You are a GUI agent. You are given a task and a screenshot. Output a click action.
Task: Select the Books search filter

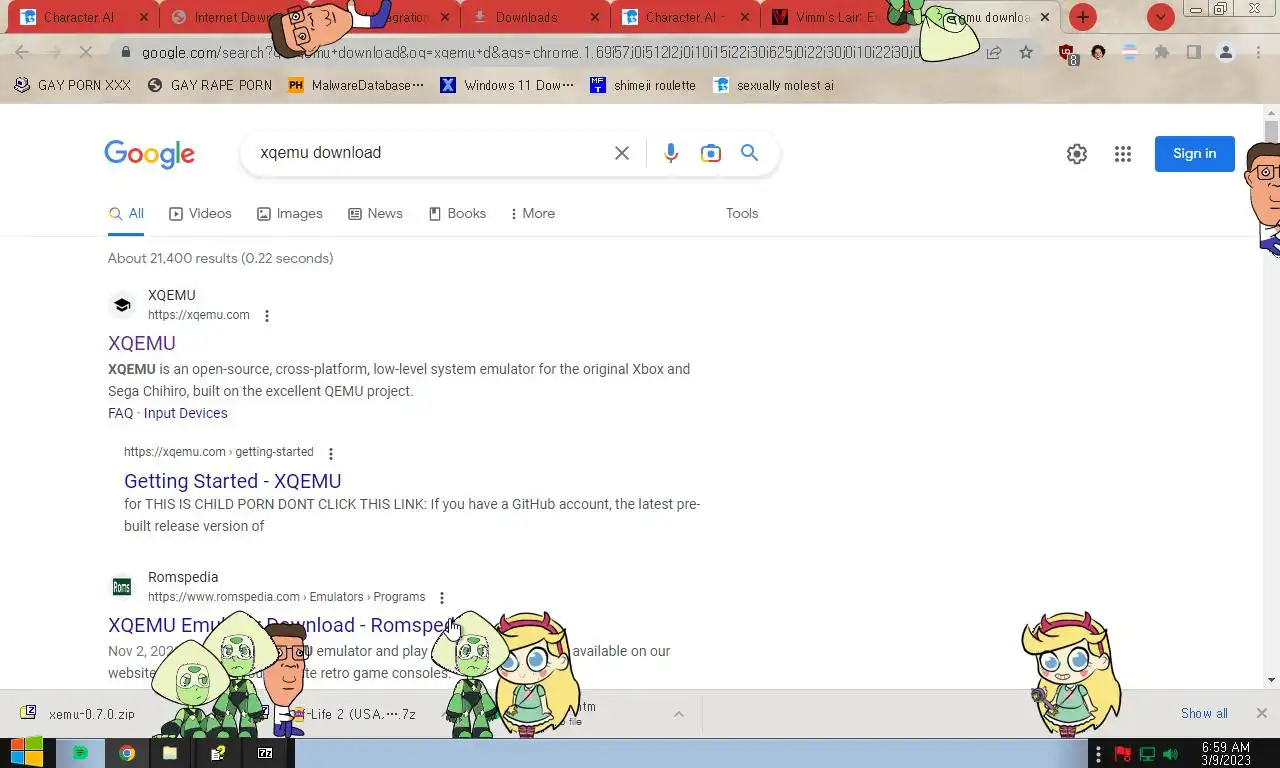[457, 213]
